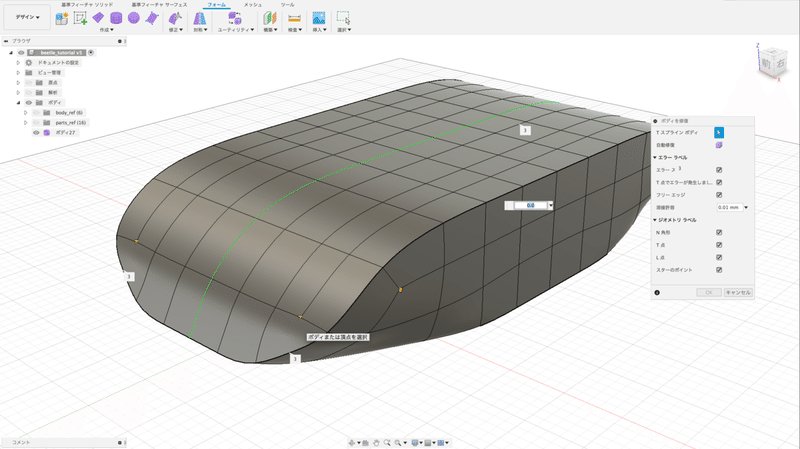
Task: Click the Create Form sparkle-box icon
Action: tap(62, 18)
